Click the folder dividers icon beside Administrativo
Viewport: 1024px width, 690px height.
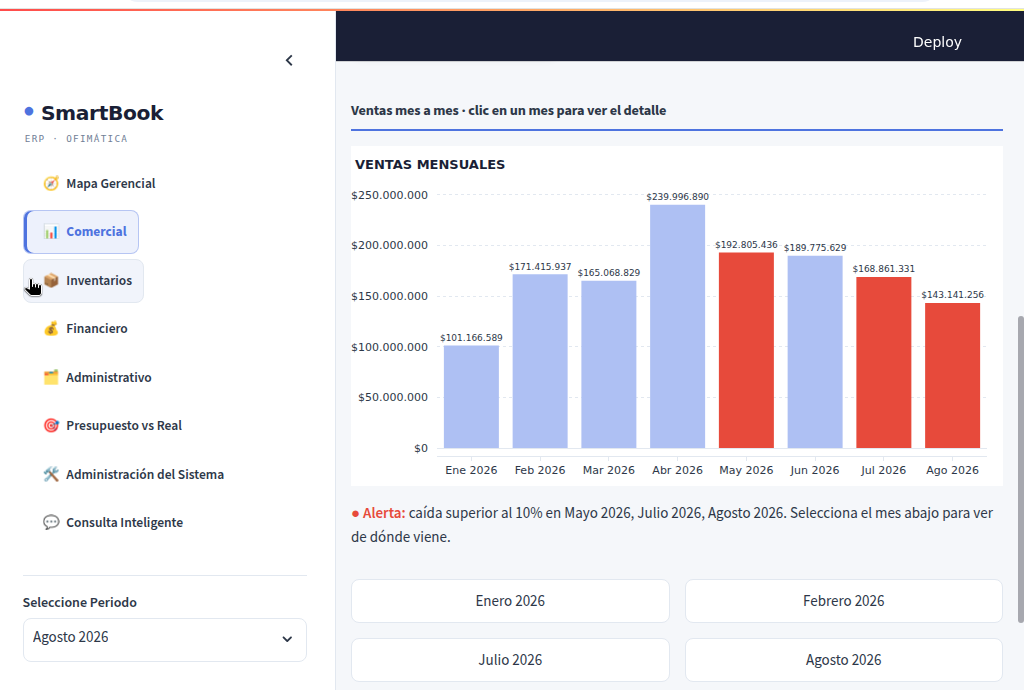pyautogui.click(x=51, y=377)
